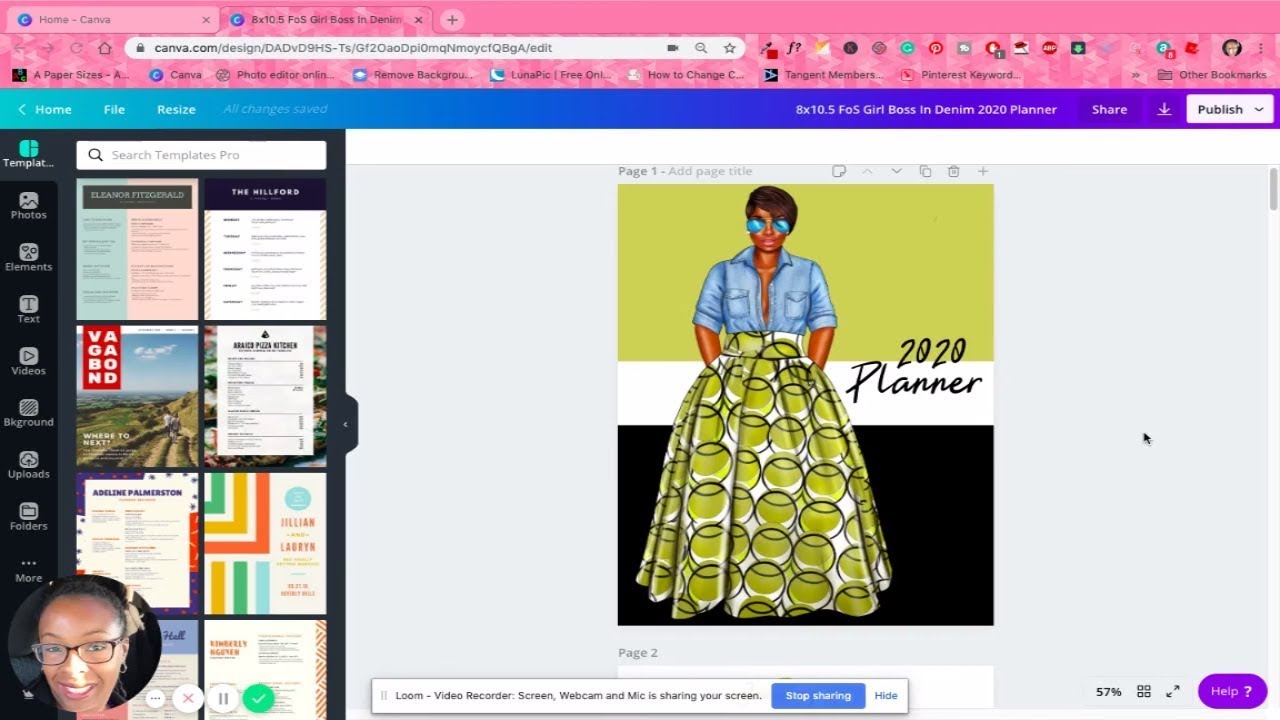The width and height of the screenshot is (1280, 720).
Task: Collapse the side panel arrow handle
Action: click(346, 424)
